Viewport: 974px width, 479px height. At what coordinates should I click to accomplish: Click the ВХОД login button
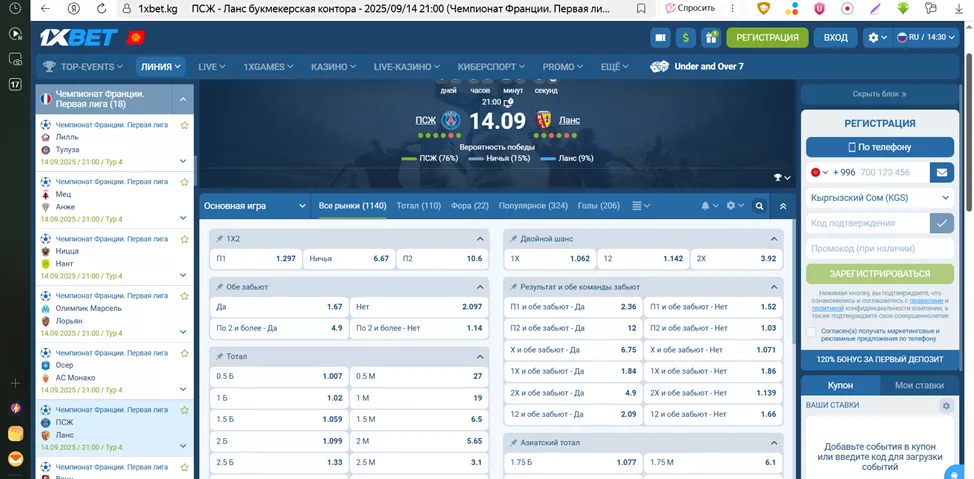pyautogui.click(x=835, y=38)
